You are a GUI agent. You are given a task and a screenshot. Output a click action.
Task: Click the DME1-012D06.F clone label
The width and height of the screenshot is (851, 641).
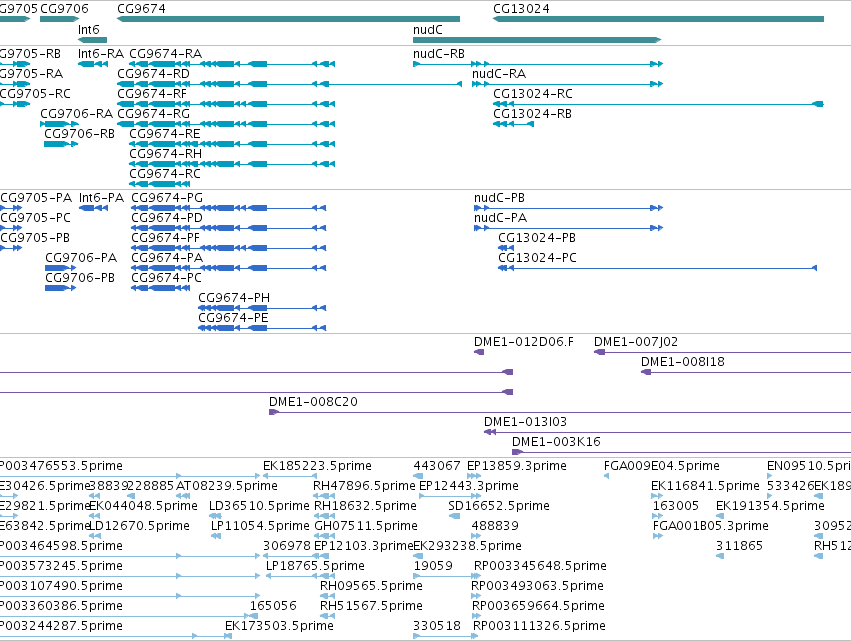coord(524,342)
